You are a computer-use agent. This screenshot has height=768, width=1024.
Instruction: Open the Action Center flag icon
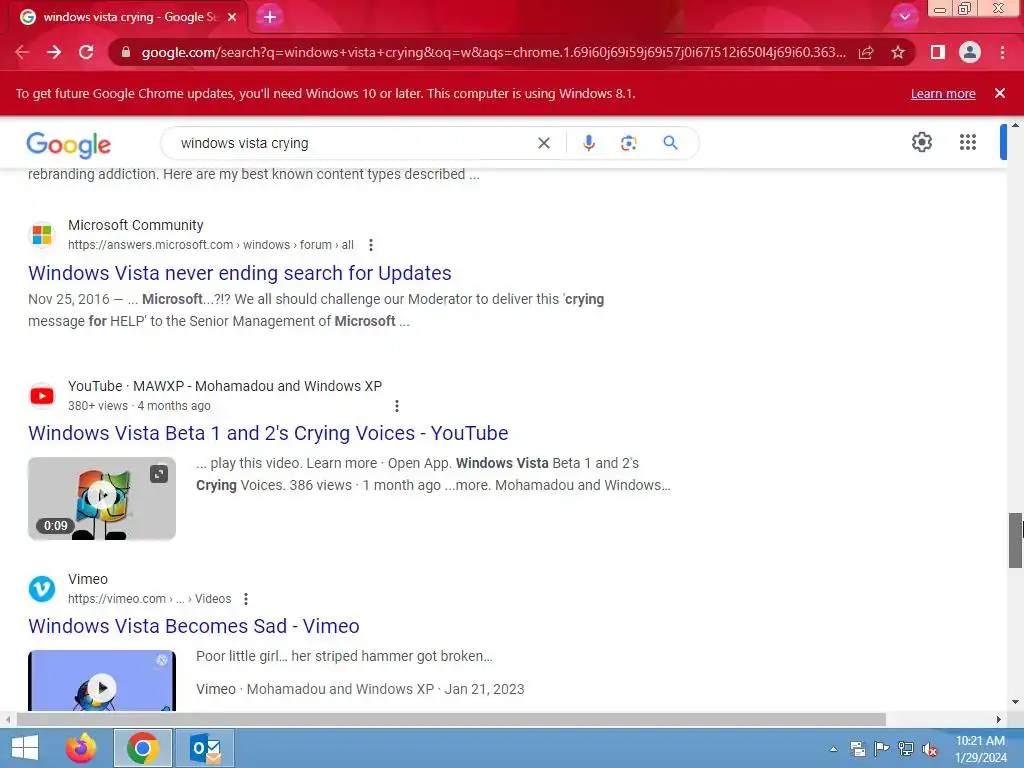(x=881, y=749)
